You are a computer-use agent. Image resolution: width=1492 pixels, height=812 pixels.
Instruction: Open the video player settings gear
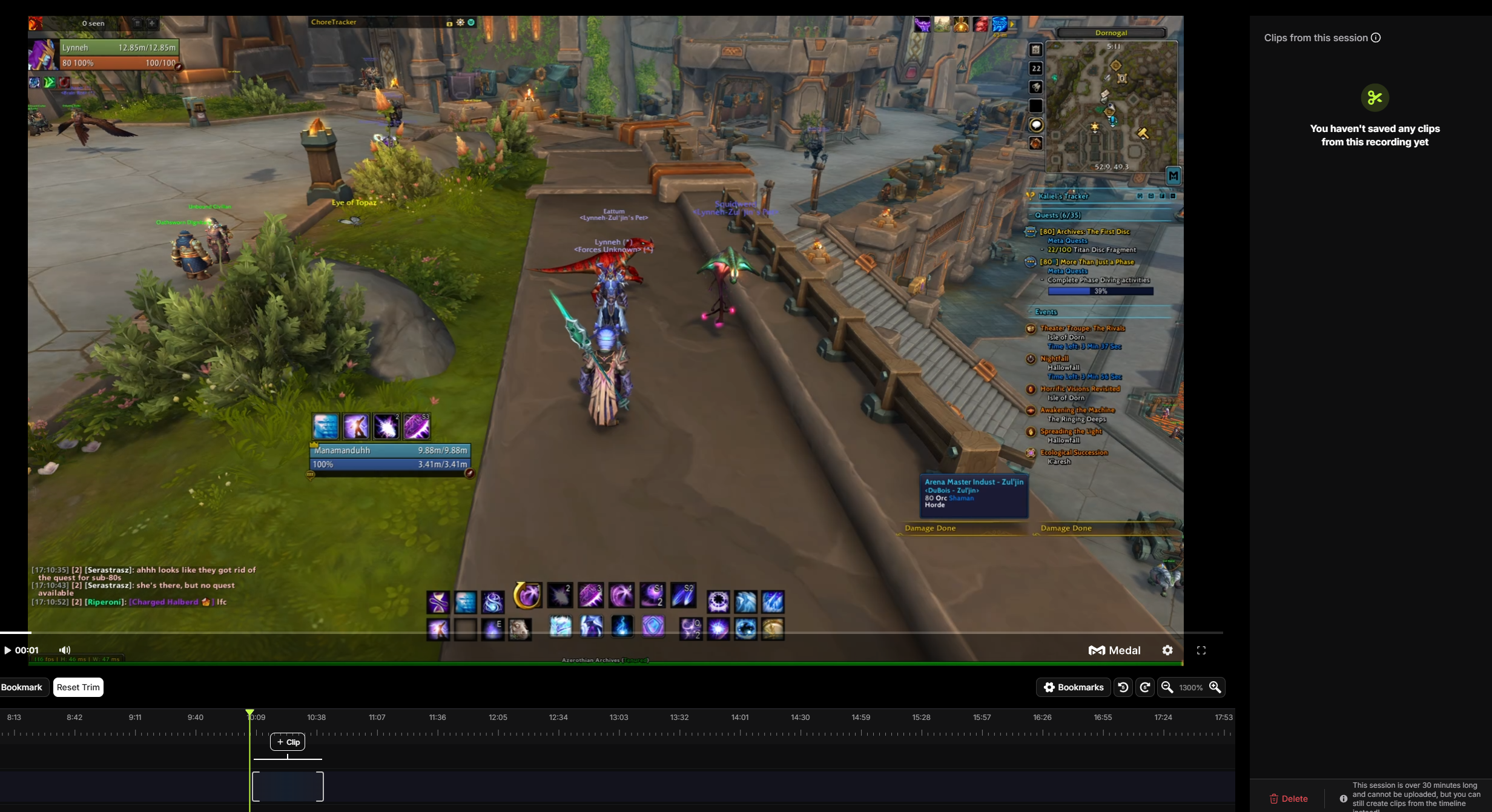(x=1167, y=650)
